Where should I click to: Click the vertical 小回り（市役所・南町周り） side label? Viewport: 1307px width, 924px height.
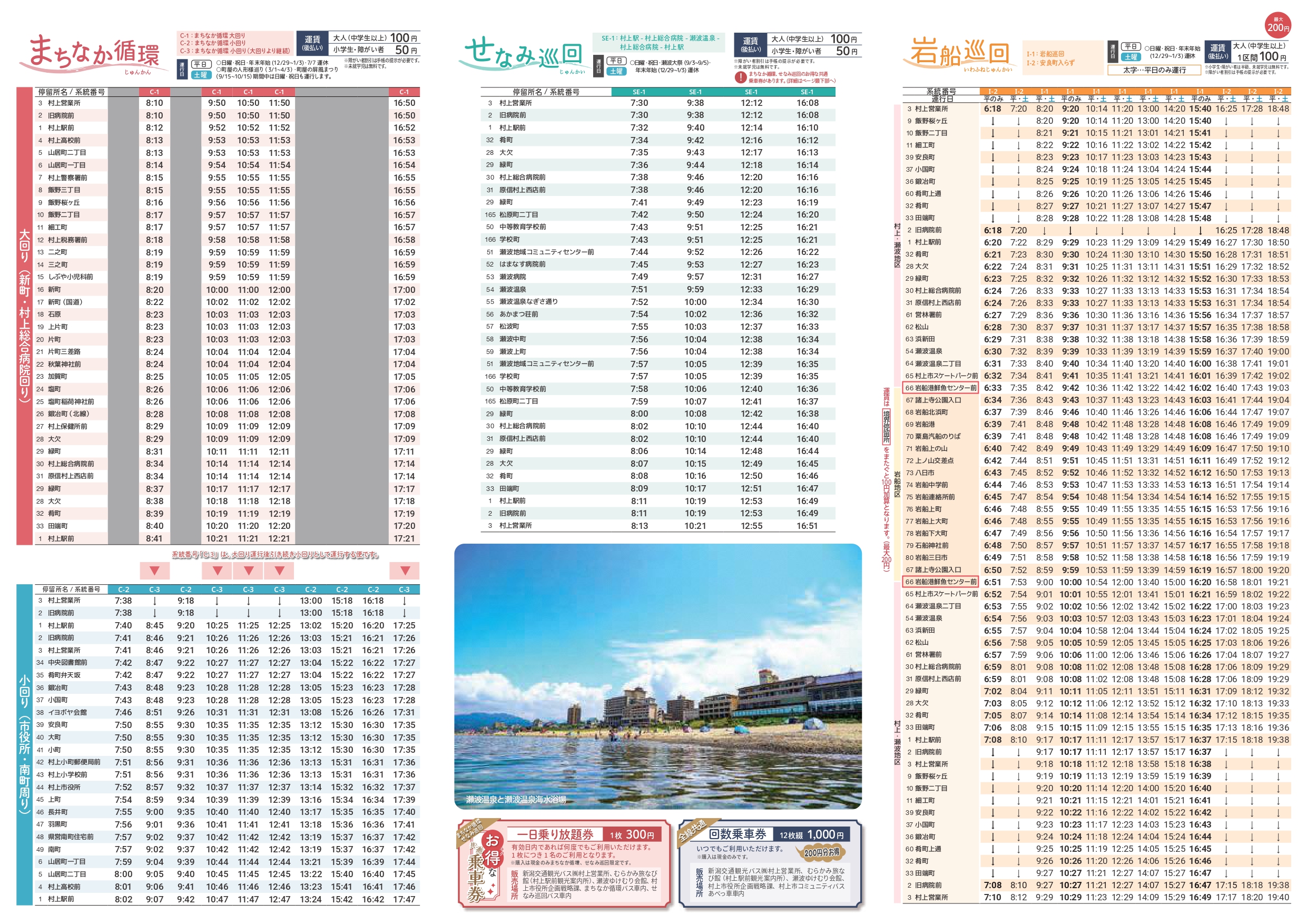pos(24,745)
